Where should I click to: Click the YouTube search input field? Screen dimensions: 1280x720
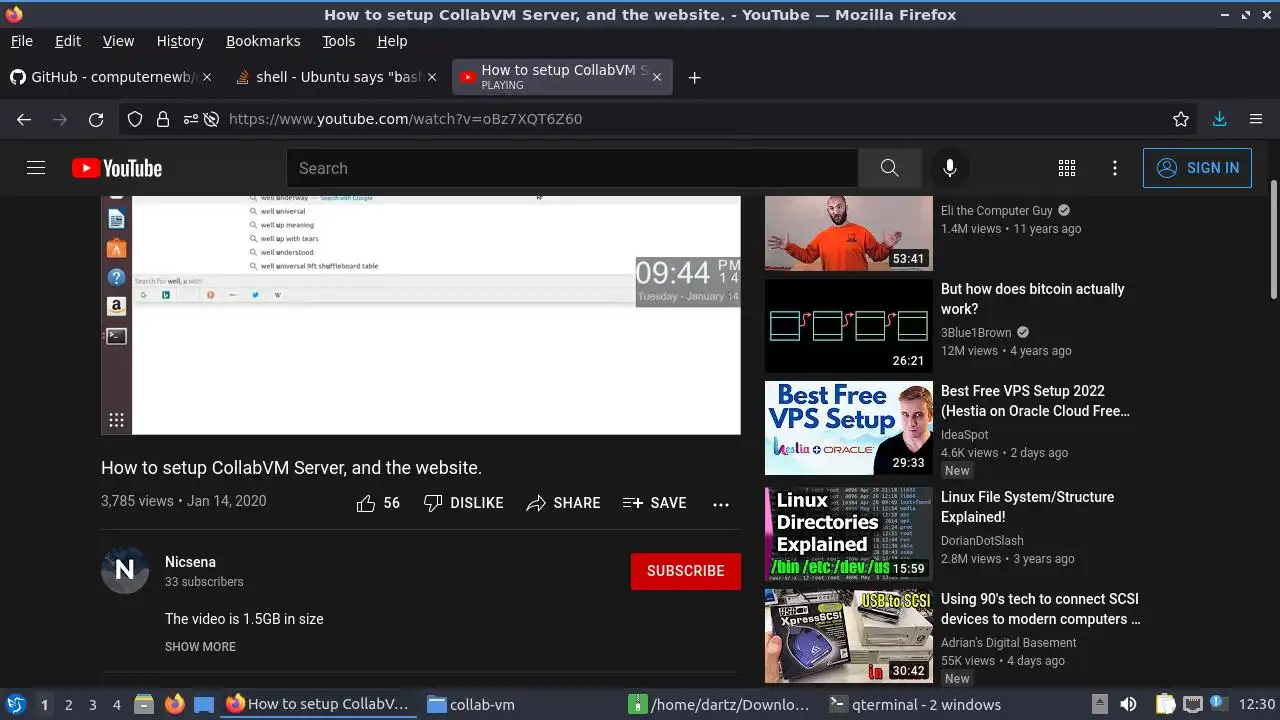pyautogui.click(x=572, y=168)
